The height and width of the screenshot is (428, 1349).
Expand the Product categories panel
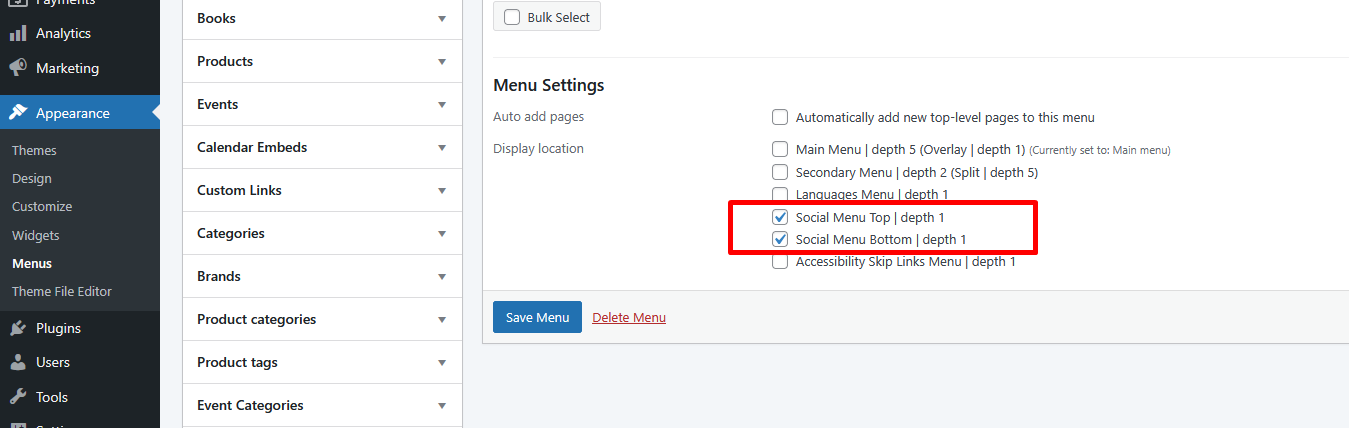[x=441, y=320]
